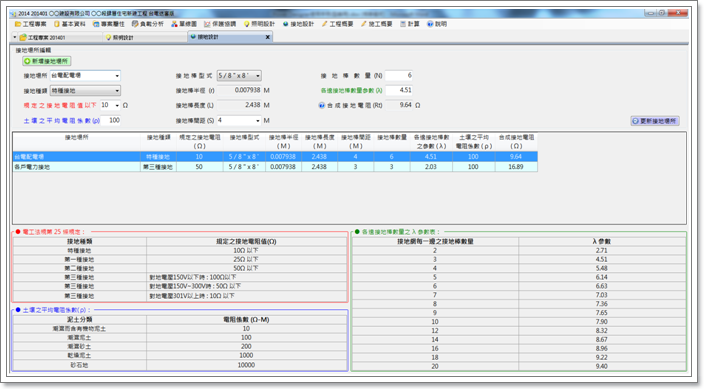Click the 50 resistance cell in 各戶電力接地 row
This screenshot has width=704, height=389.
[x=199, y=167]
